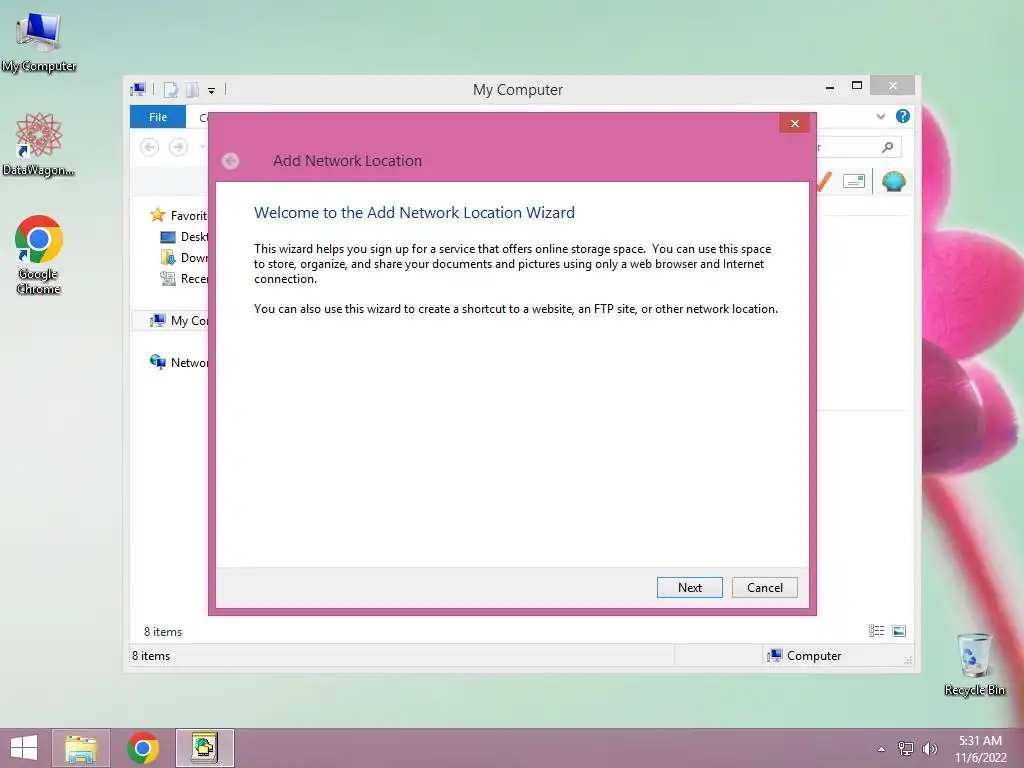This screenshot has height=768, width=1024.
Task: Click the Explorer back navigation arrow
Action: 150,147
